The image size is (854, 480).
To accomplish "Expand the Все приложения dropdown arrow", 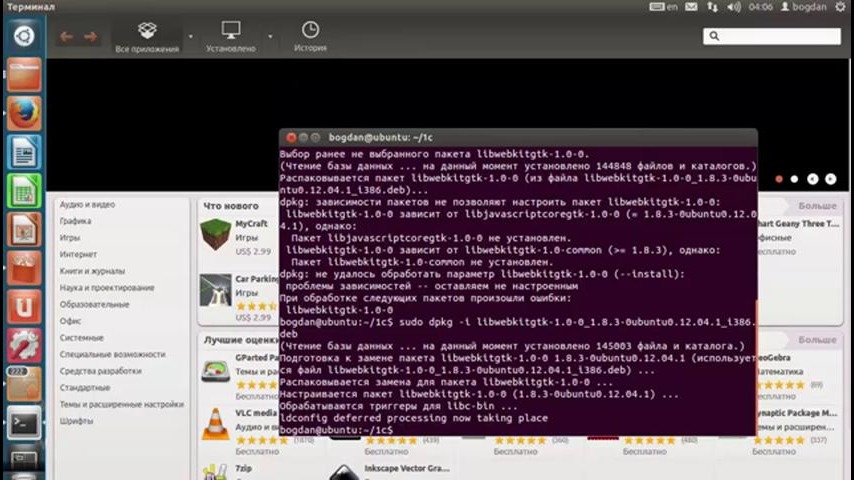I will (190, 37).
